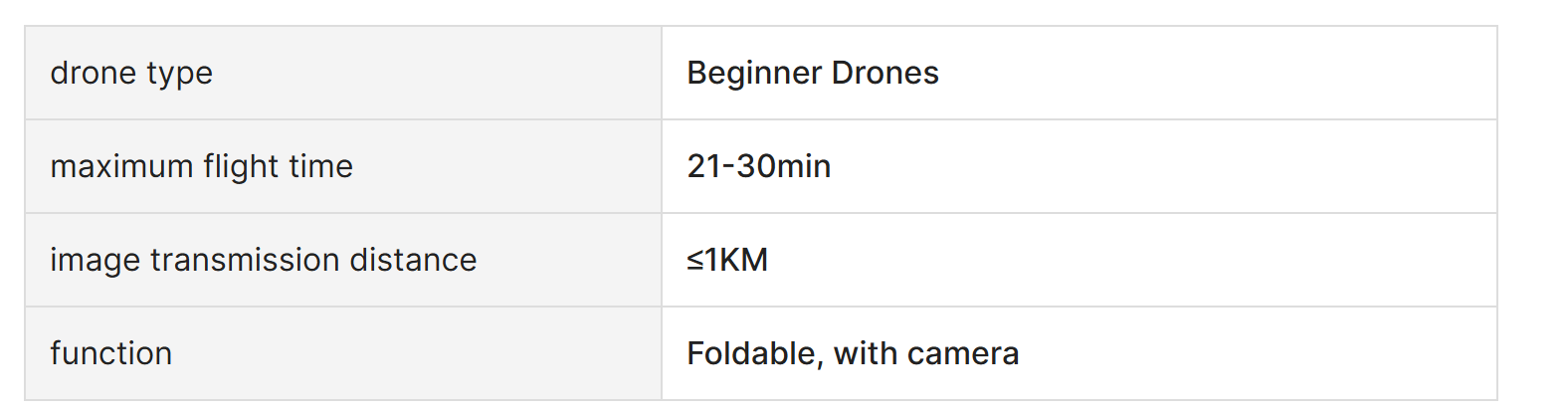Click the word "image" in third row
This screenshot has height=416, width=1568.
[x=96, y=261]
